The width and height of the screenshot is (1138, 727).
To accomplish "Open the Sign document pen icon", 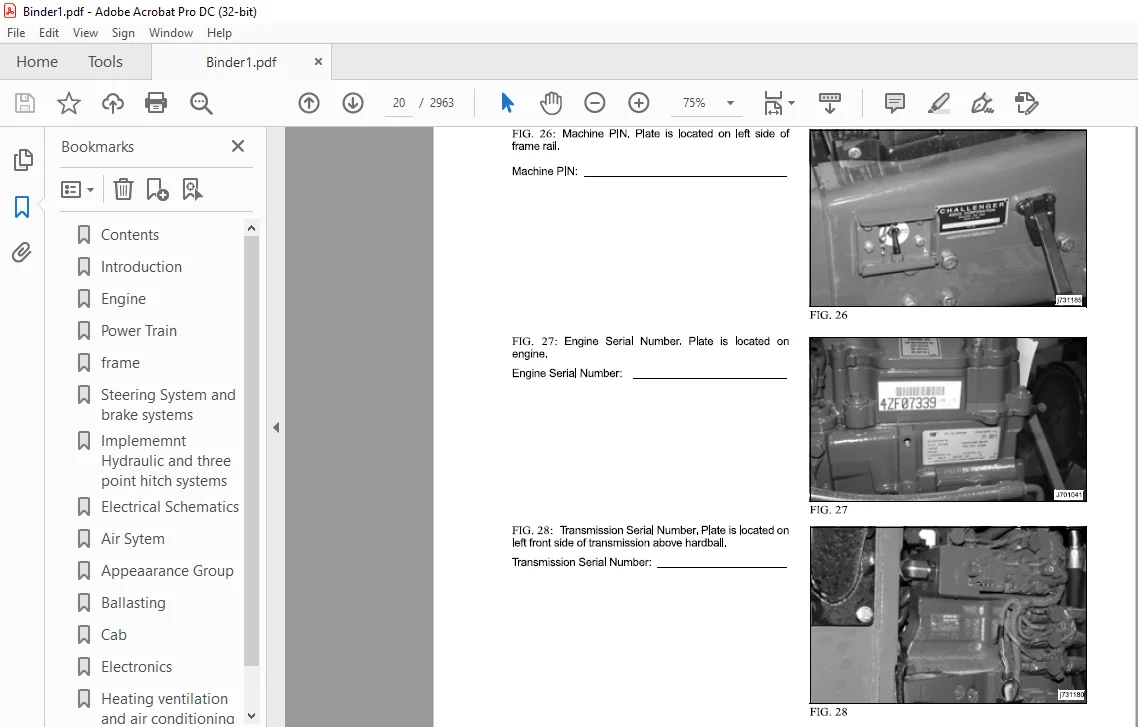I will pos(982,103).
